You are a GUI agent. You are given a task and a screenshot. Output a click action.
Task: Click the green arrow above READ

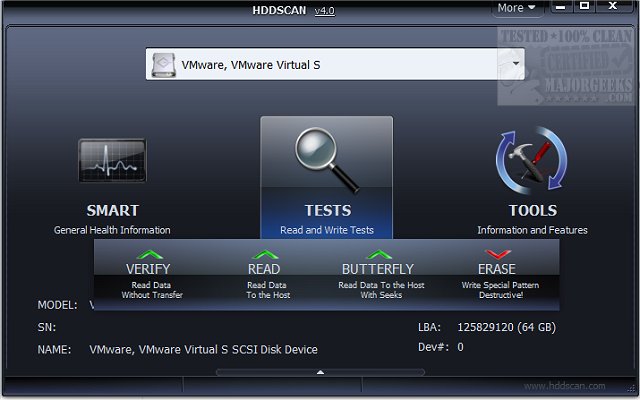coord(265,254)
